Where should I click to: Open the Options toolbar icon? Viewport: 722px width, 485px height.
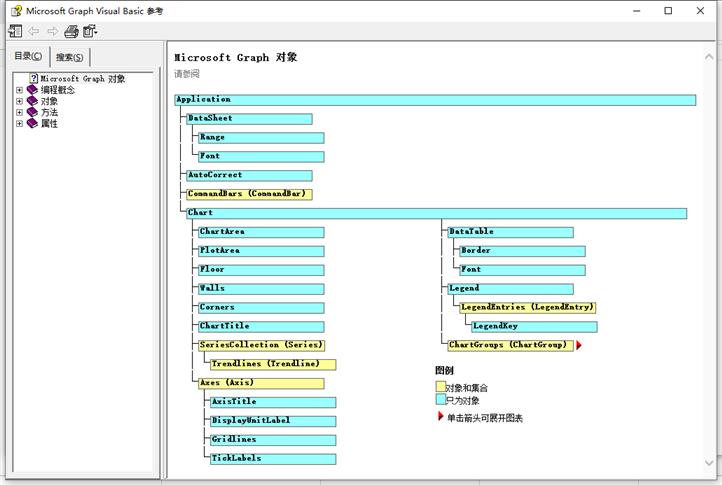point(90,31)
